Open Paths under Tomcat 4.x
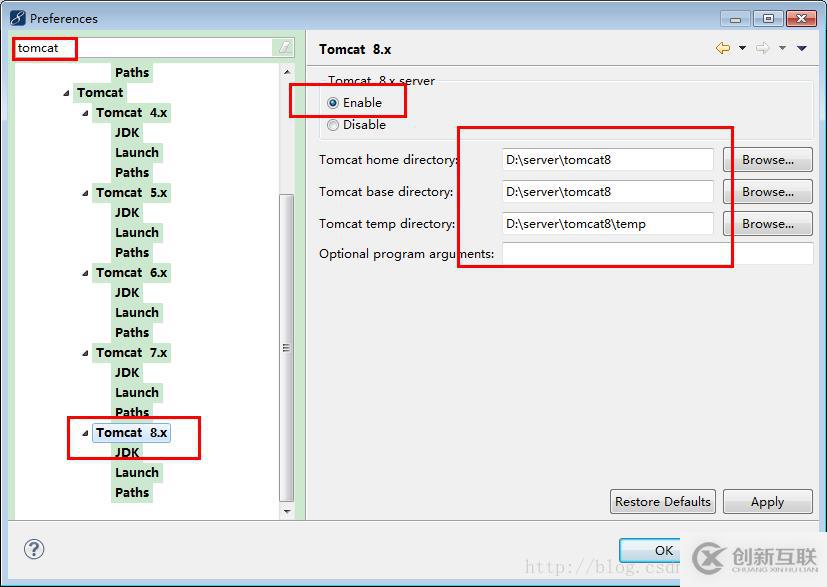827x587 pixels. pos(132,173)
